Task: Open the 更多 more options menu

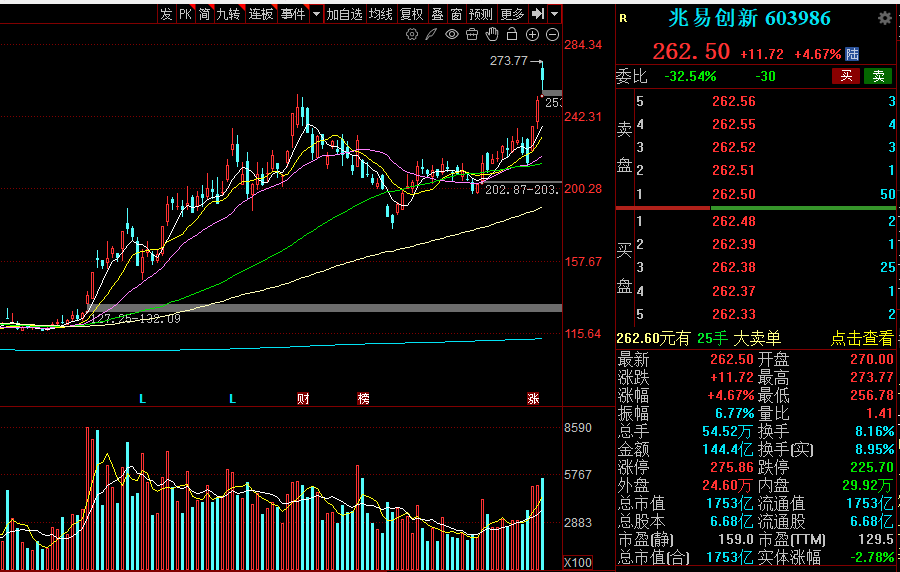Action: coord(512,14)
